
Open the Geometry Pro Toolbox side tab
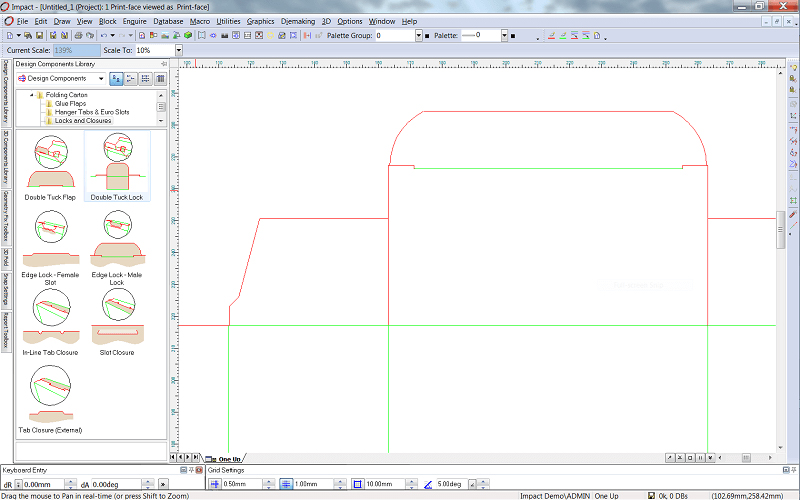(x=6, y=215)
